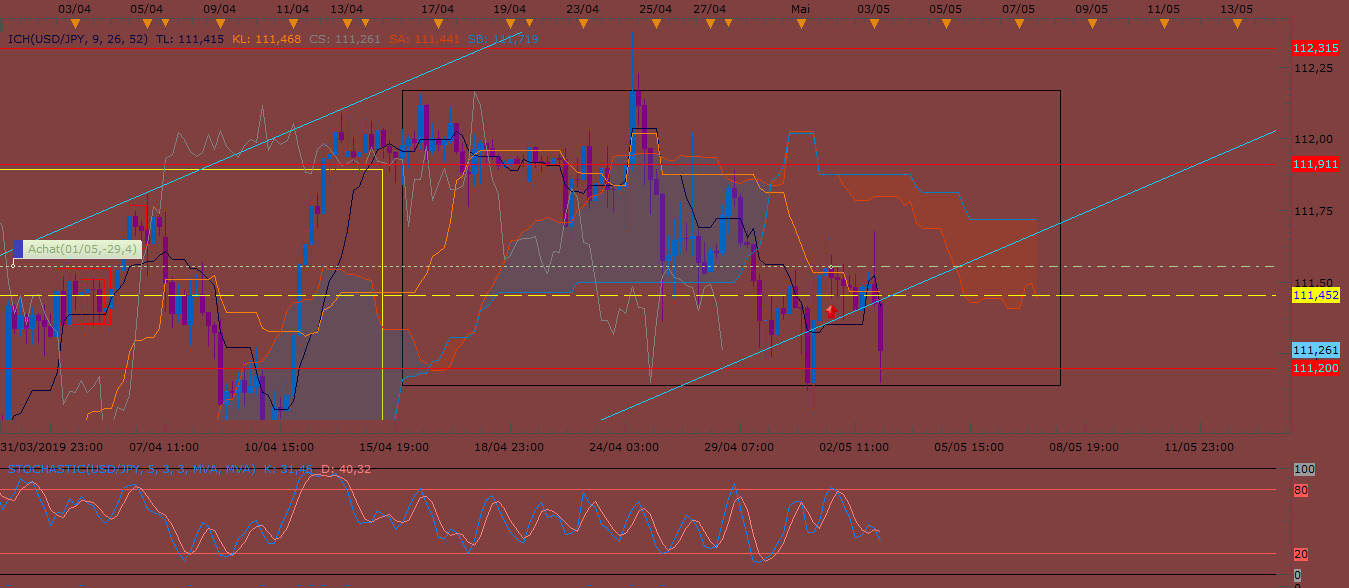Viewport: 1349px width, 588px height.
Task: Select the timeline marker under 11/05
Action: [1163, 22]
